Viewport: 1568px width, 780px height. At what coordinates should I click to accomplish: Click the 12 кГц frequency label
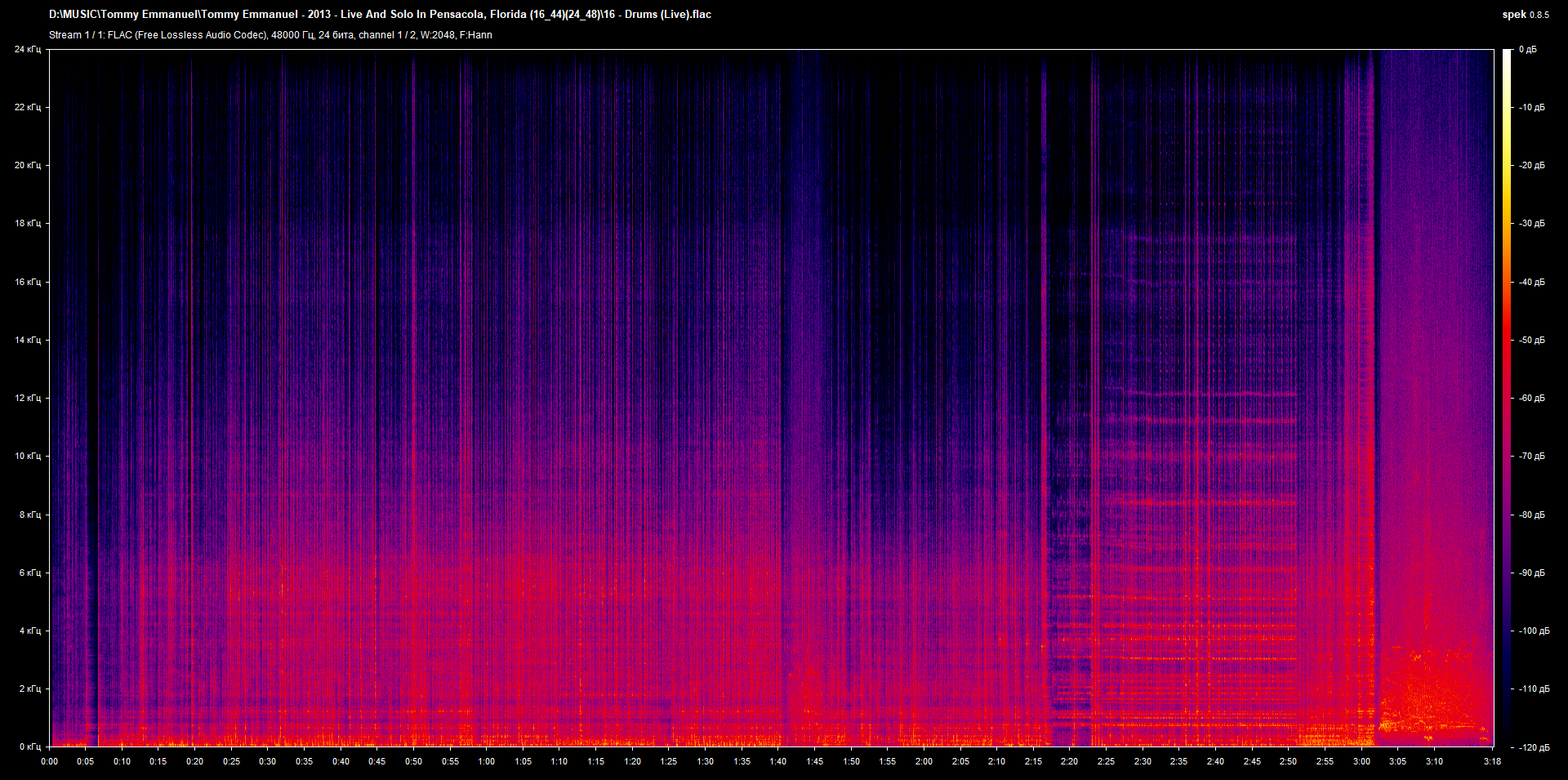[28, 399]
